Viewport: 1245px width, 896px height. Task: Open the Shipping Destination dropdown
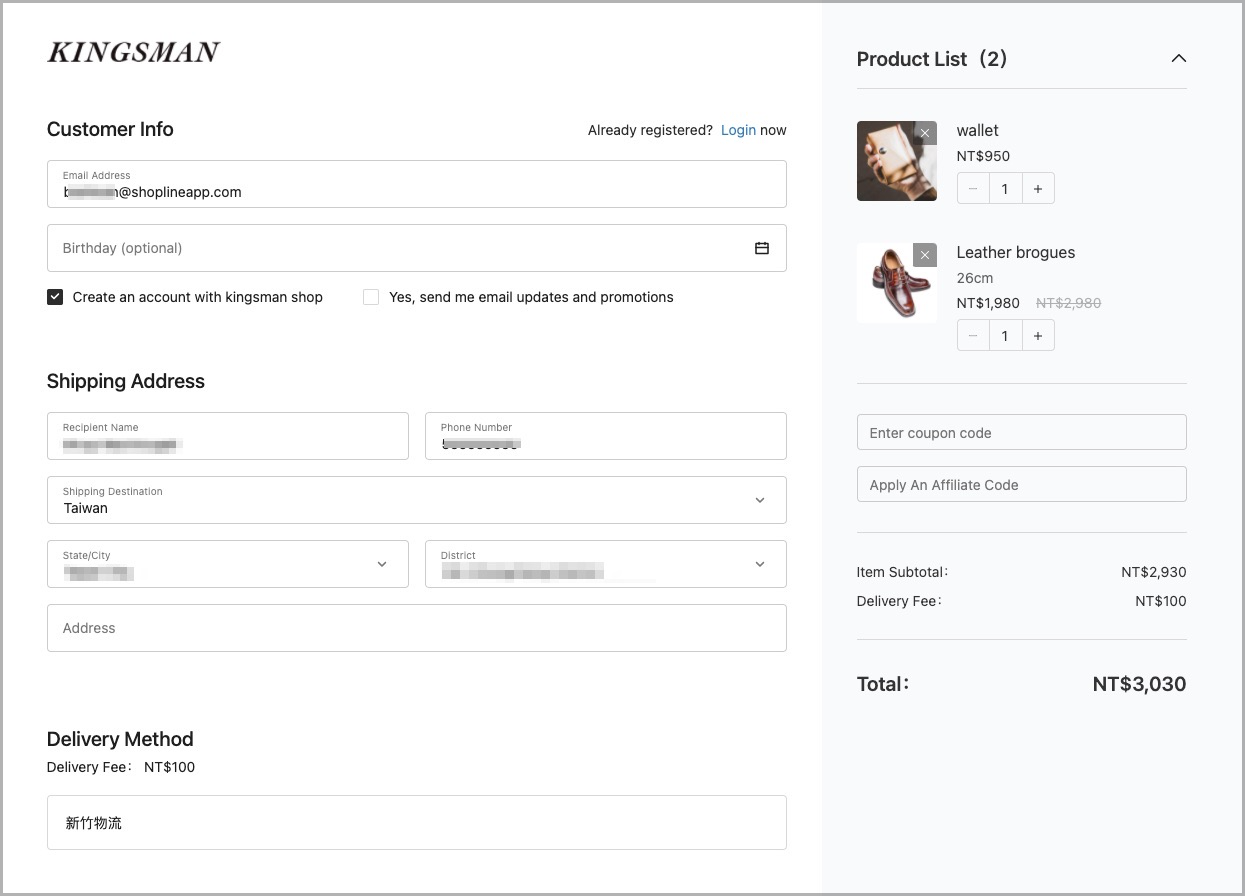pos(416,499)
